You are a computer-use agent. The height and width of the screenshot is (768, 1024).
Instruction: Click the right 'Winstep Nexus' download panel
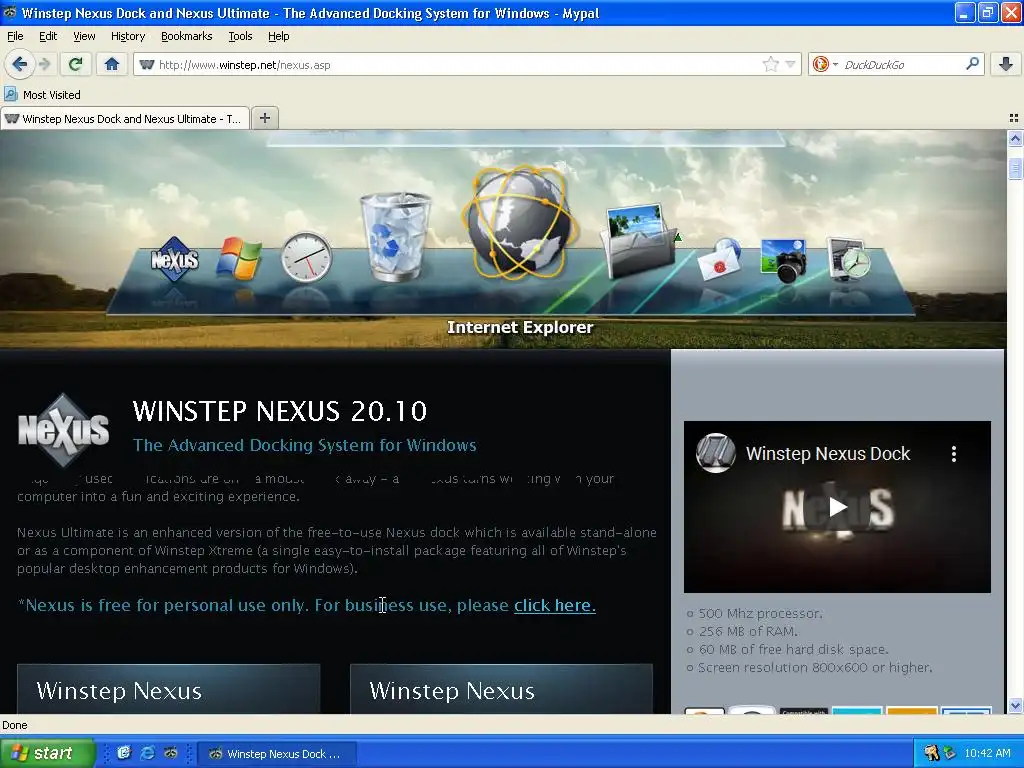point(501,689)
